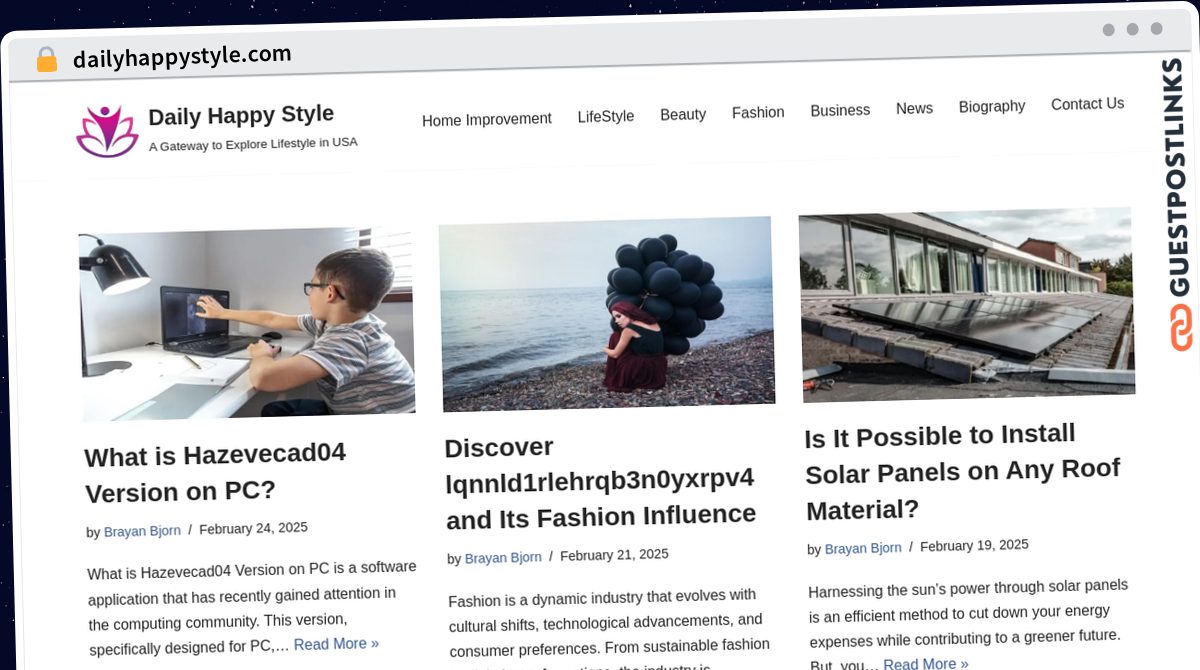Click the Daily Happy Style lotus logo

pos(107,132)
